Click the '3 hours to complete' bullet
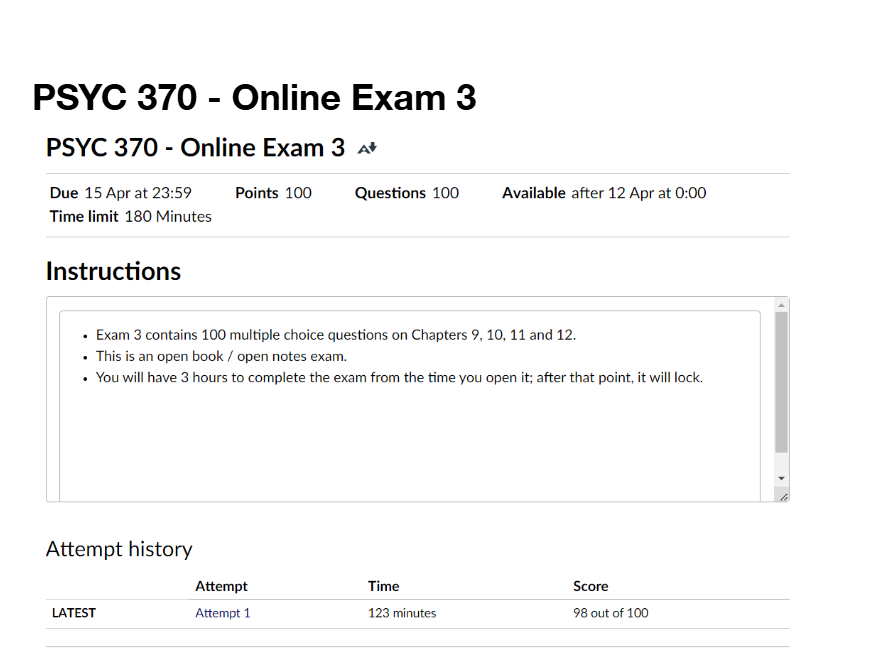 [399, 378]
